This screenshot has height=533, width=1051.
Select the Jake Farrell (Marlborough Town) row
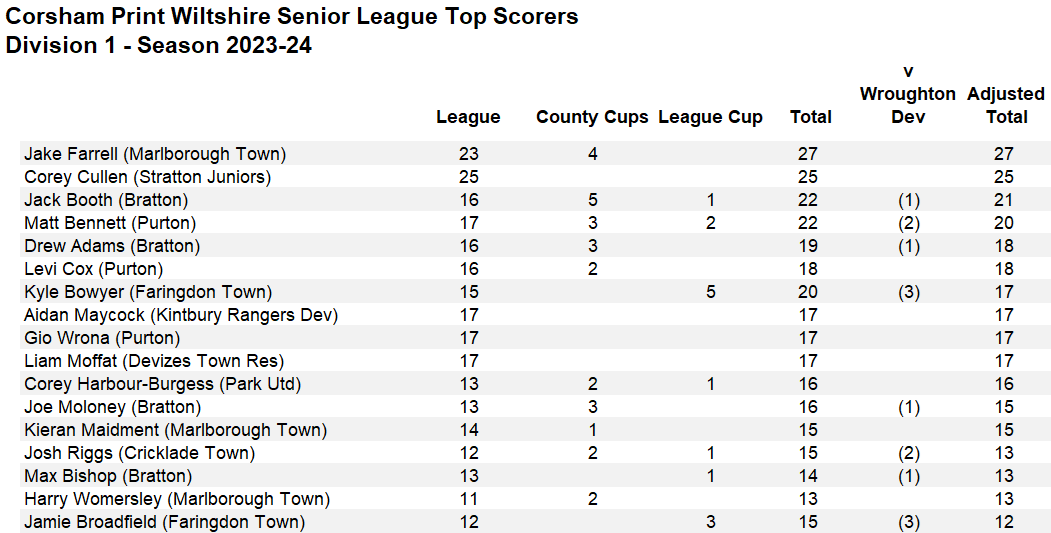155,154
